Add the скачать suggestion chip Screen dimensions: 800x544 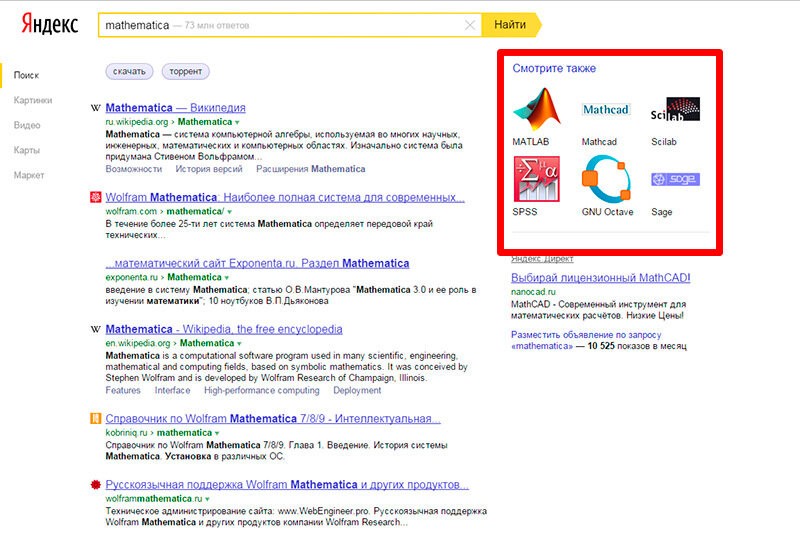coord(129,71)
